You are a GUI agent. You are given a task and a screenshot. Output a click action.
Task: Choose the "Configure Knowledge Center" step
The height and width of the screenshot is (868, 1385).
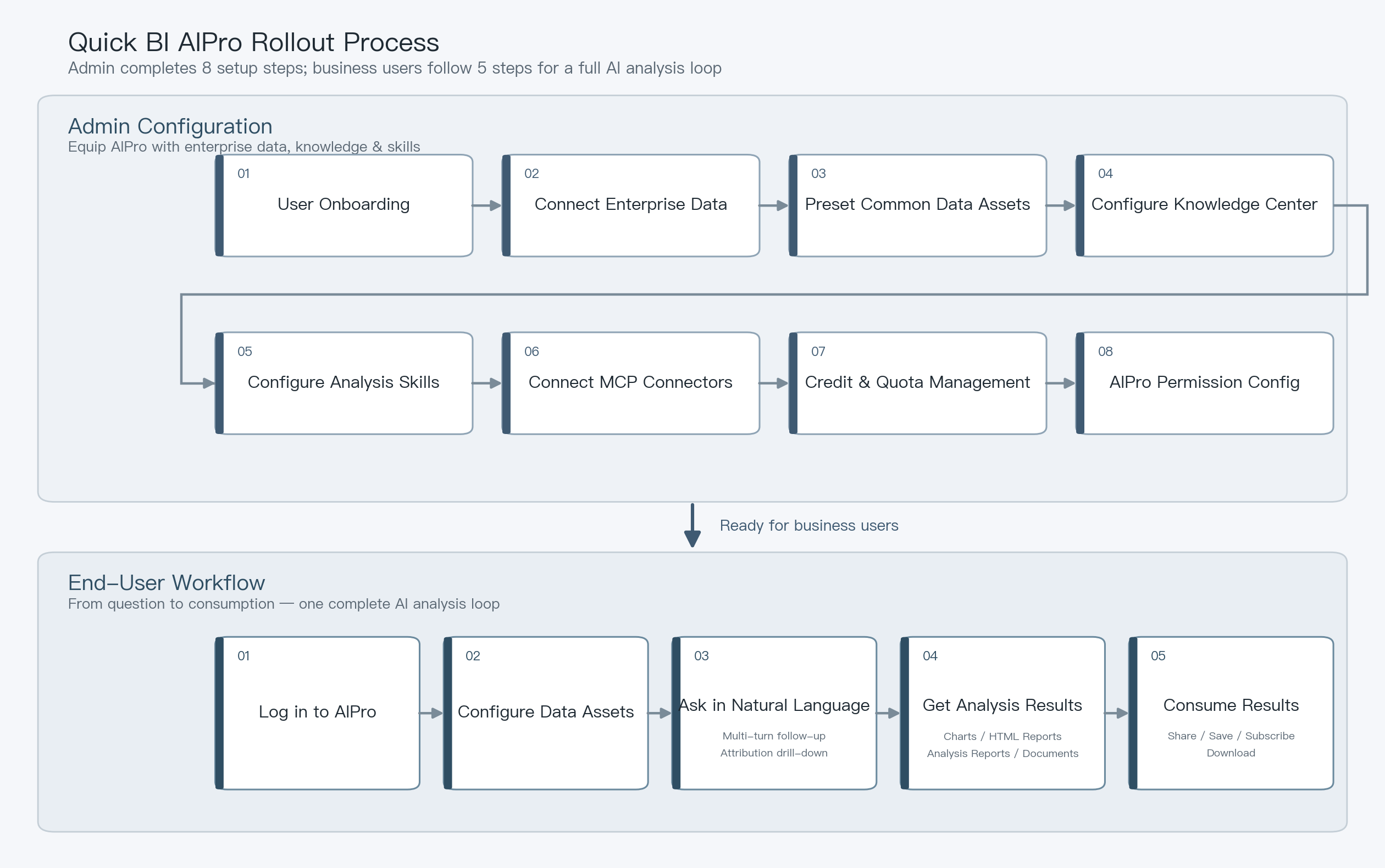pos(1204,205)
